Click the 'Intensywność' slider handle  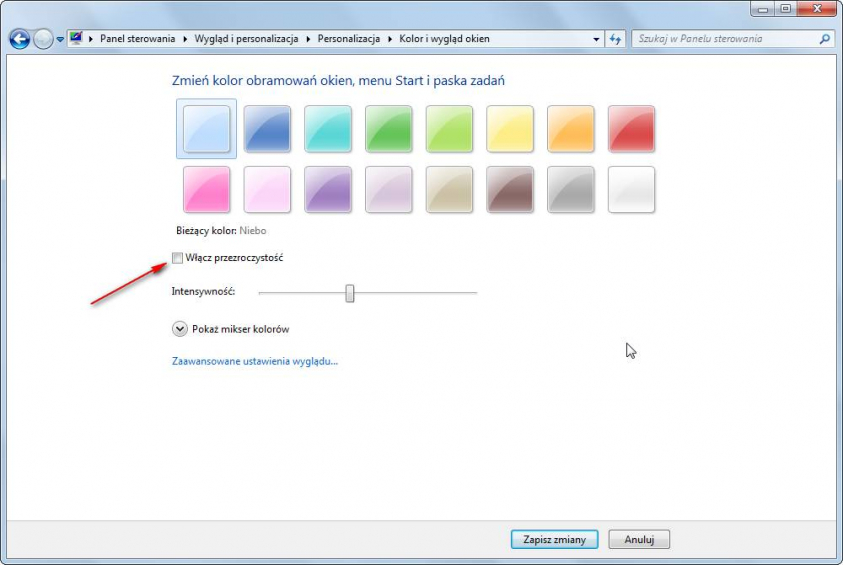350,293
